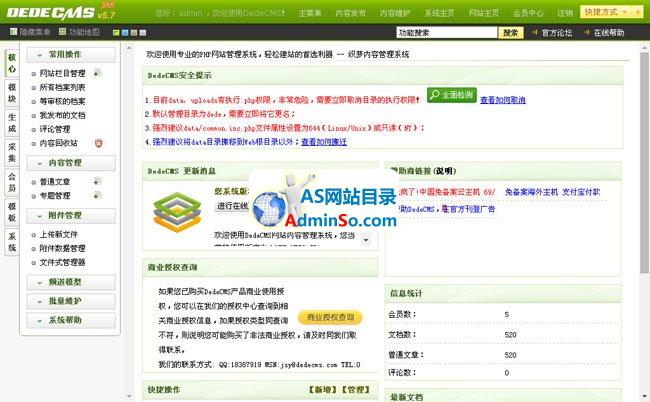Switch to the 会员 side tab
The width and height of the screenshot is (650, 402).
click(x=12, y=182)
